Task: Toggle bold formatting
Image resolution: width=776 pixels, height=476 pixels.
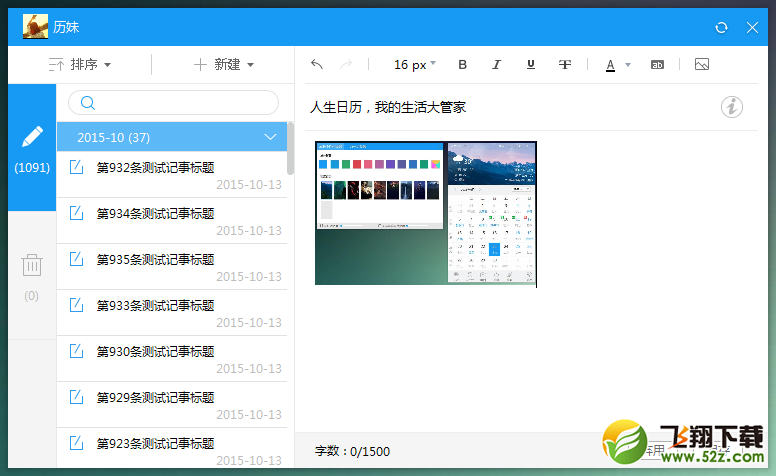Action: click(463, 64)
